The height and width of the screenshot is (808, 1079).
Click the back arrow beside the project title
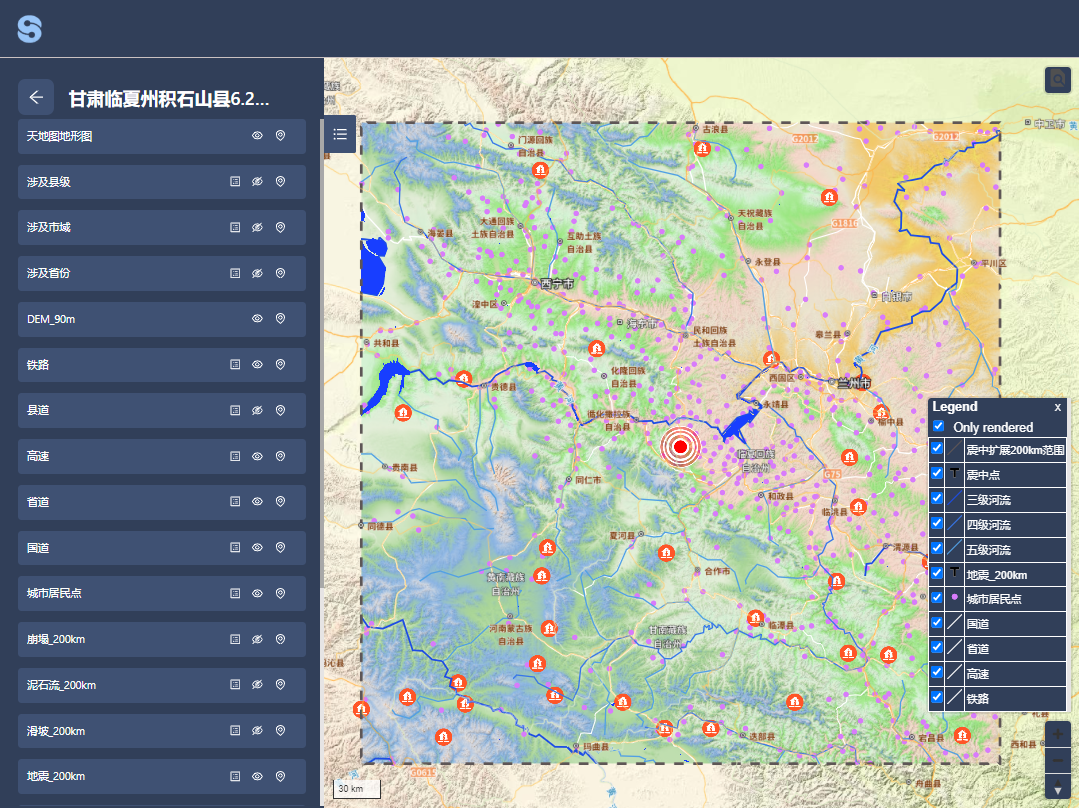[36, 97]
